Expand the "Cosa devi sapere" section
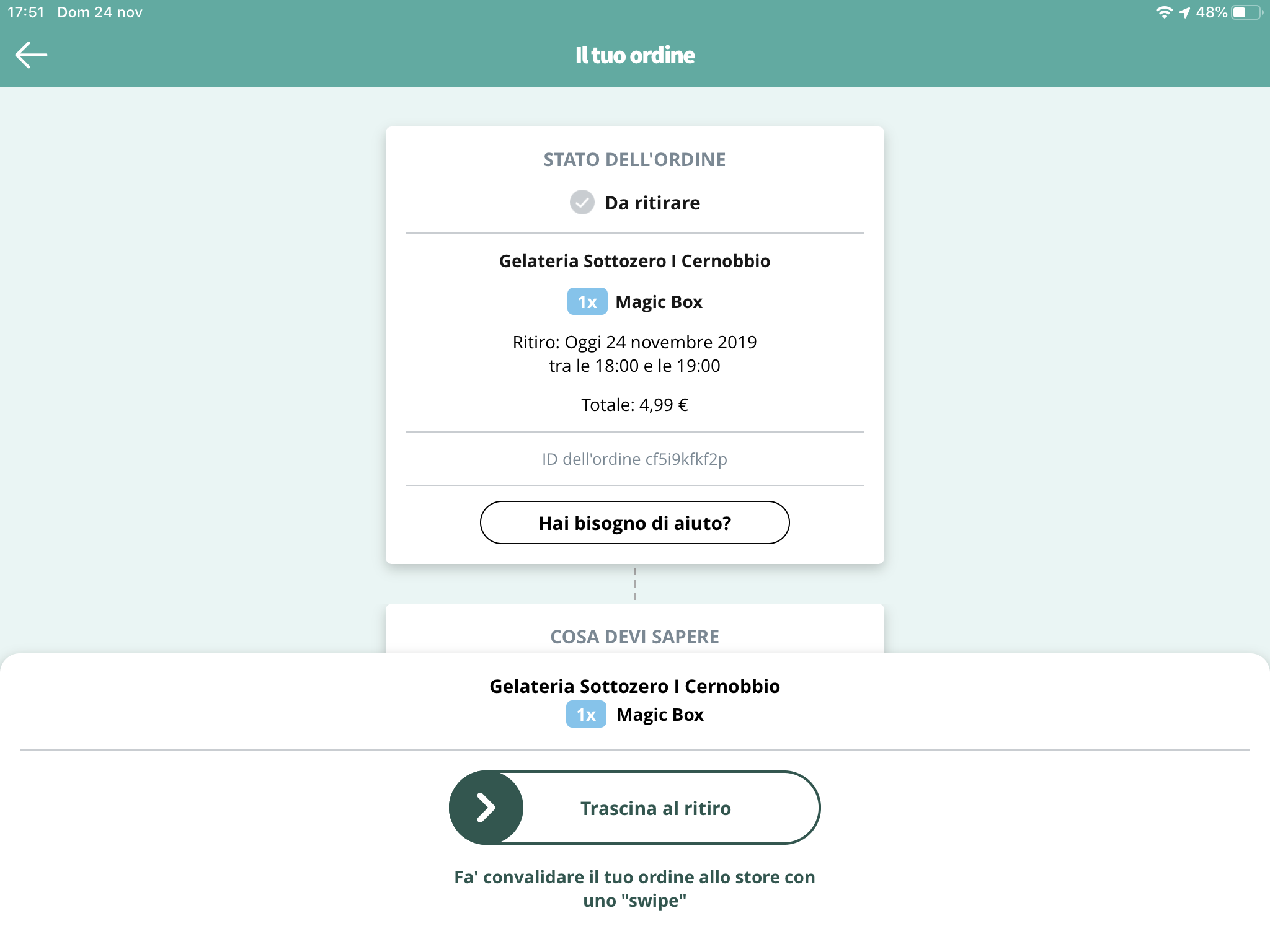 coord(634,637)
